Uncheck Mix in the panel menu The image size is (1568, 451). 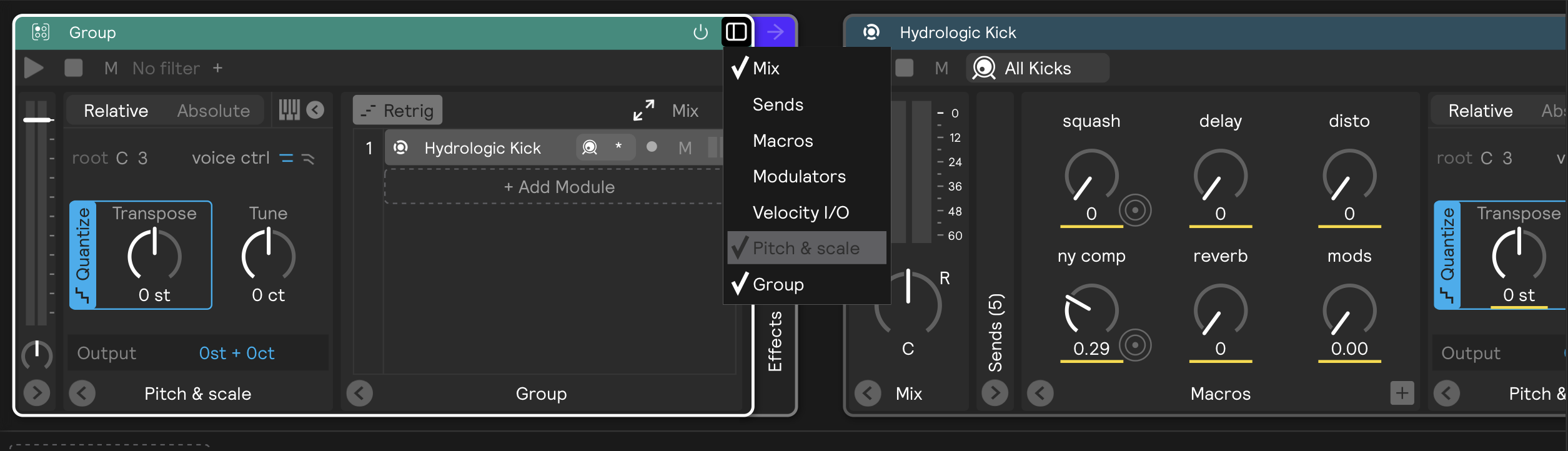click(x=807, y=68)
